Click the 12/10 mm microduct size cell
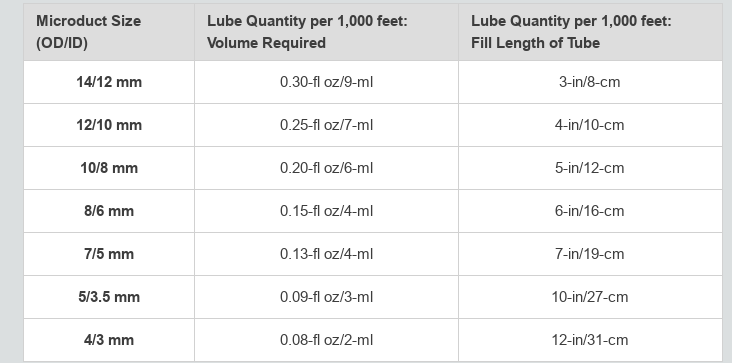Image resolution: width=732 pixels, height=363 pixels. tap(109, 125)
